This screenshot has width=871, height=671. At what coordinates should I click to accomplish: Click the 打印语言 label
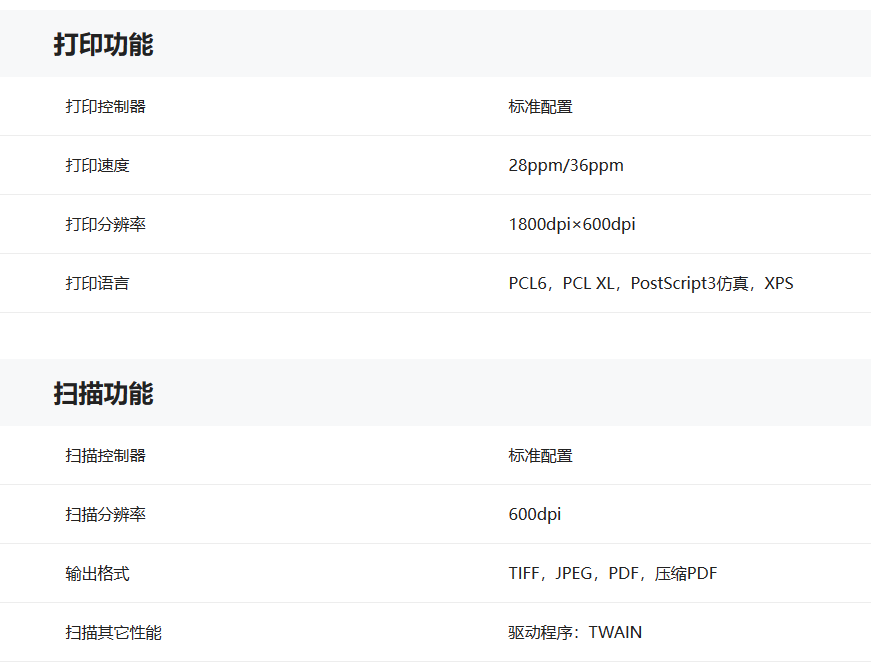pyautogui.click(x=97, y=283)
